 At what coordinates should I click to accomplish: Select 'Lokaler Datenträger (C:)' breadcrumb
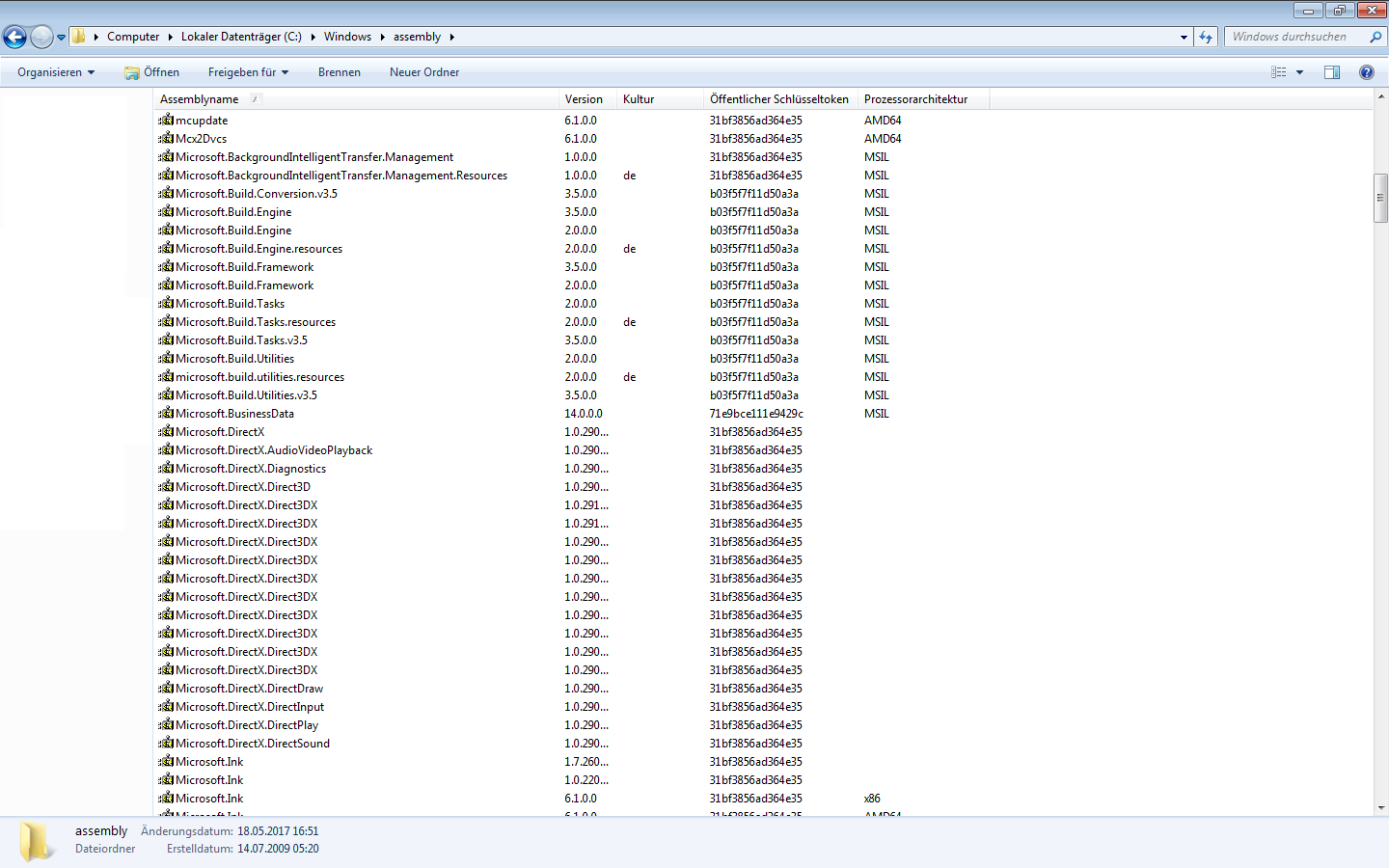click(241, 37)
